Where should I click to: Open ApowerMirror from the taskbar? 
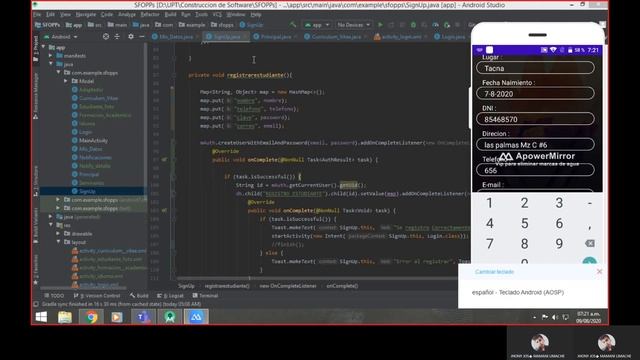[x=196, y=317]
